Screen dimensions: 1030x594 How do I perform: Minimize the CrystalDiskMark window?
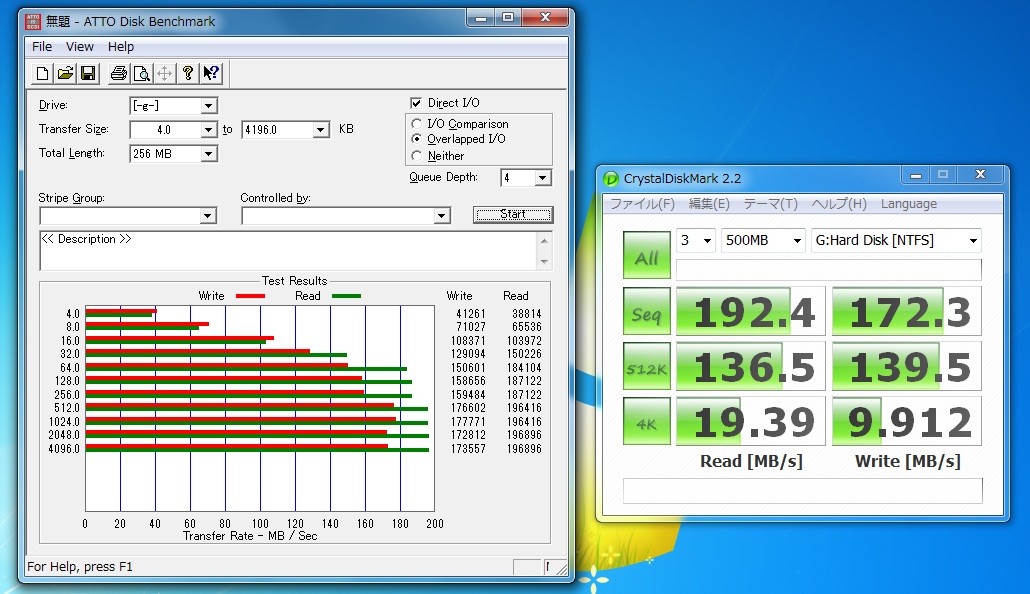[x=916, y=175]
